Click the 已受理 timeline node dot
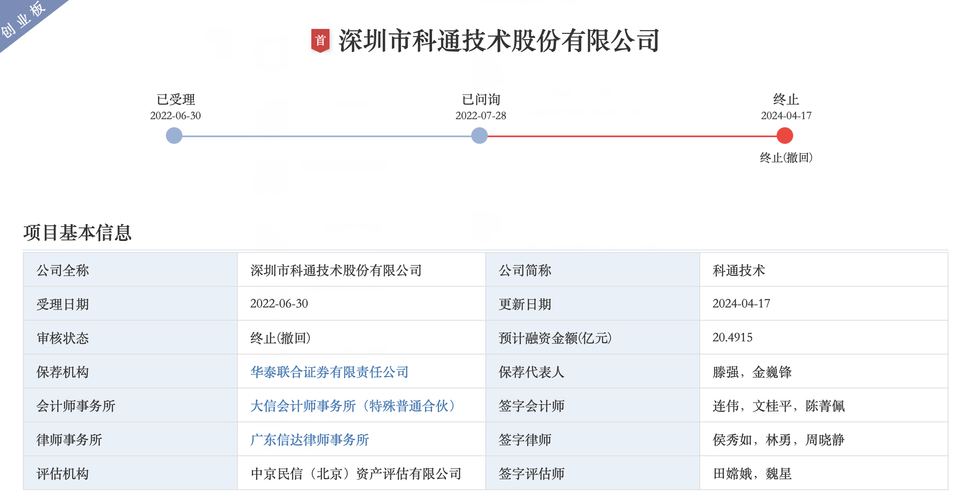Image resolution: width=964 pixels, height=500 pixels. tap(174, 136)
